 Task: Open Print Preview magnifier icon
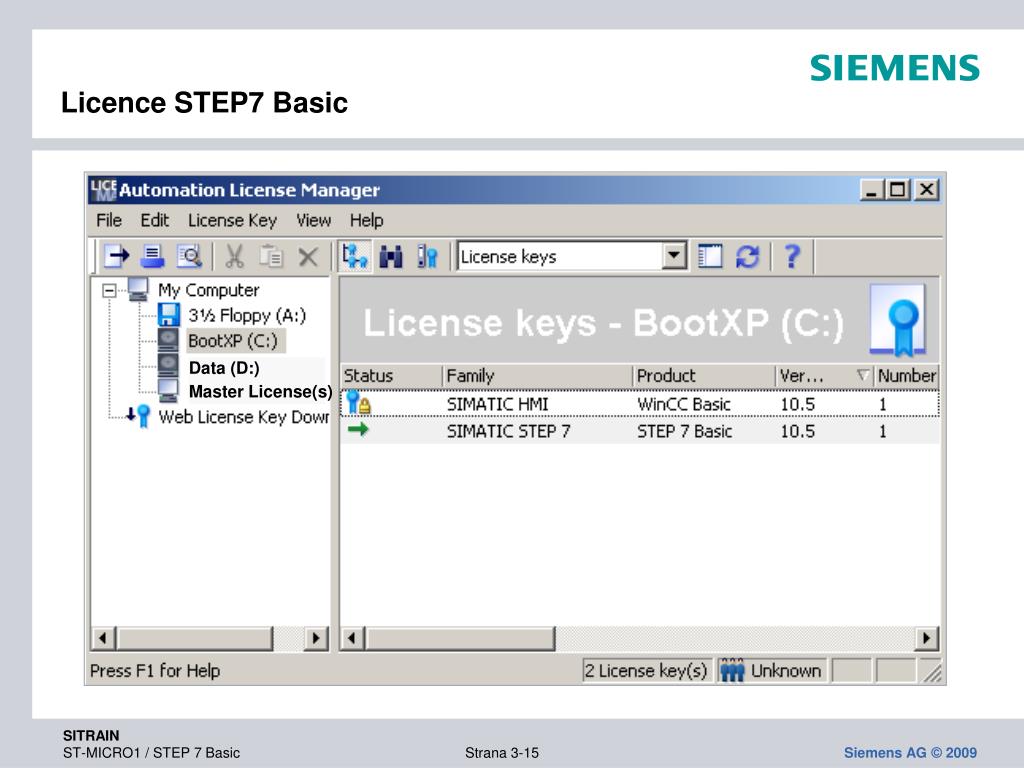(x=190, y=256)
